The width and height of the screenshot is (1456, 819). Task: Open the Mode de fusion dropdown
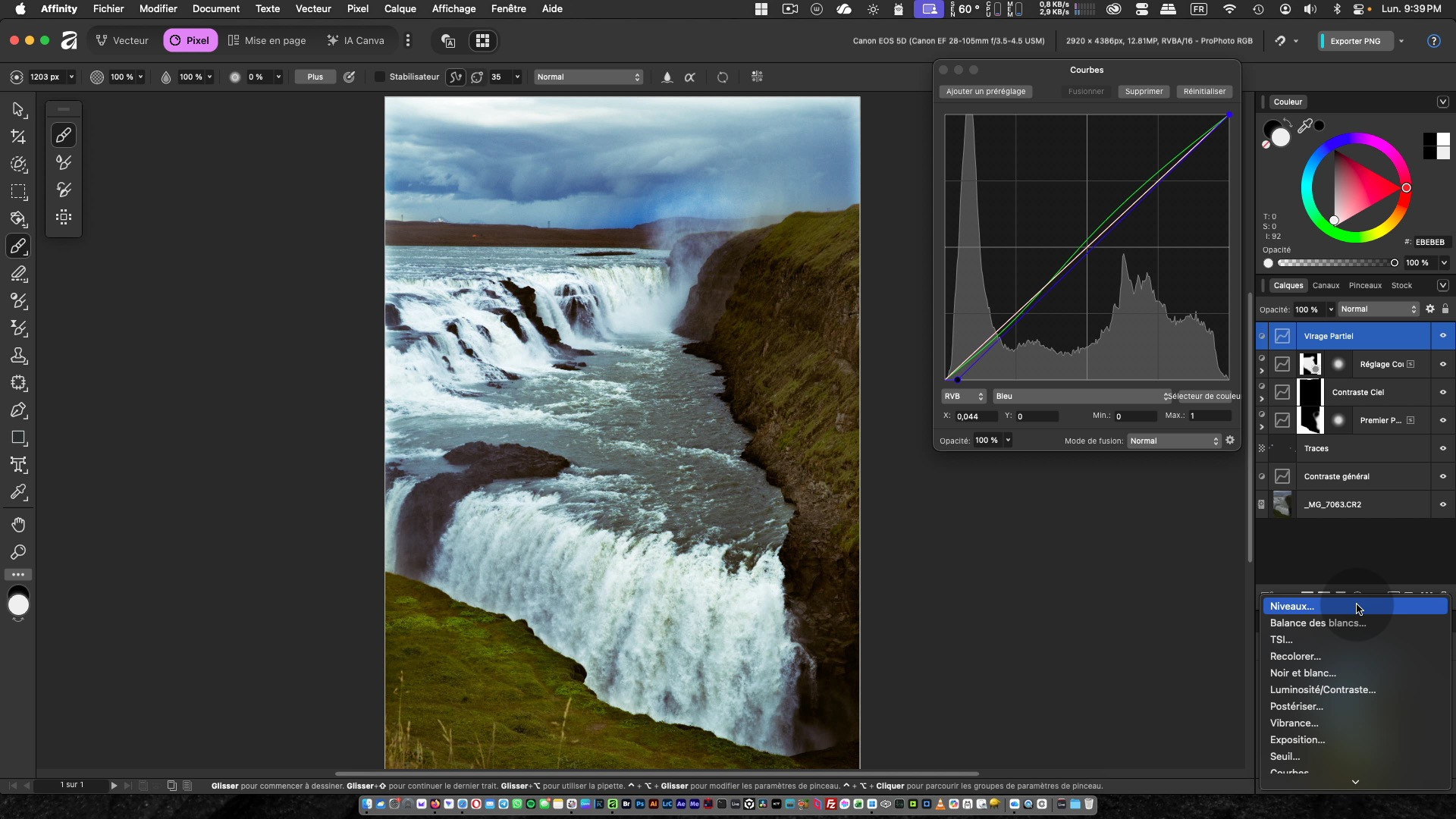point(1173,441)
